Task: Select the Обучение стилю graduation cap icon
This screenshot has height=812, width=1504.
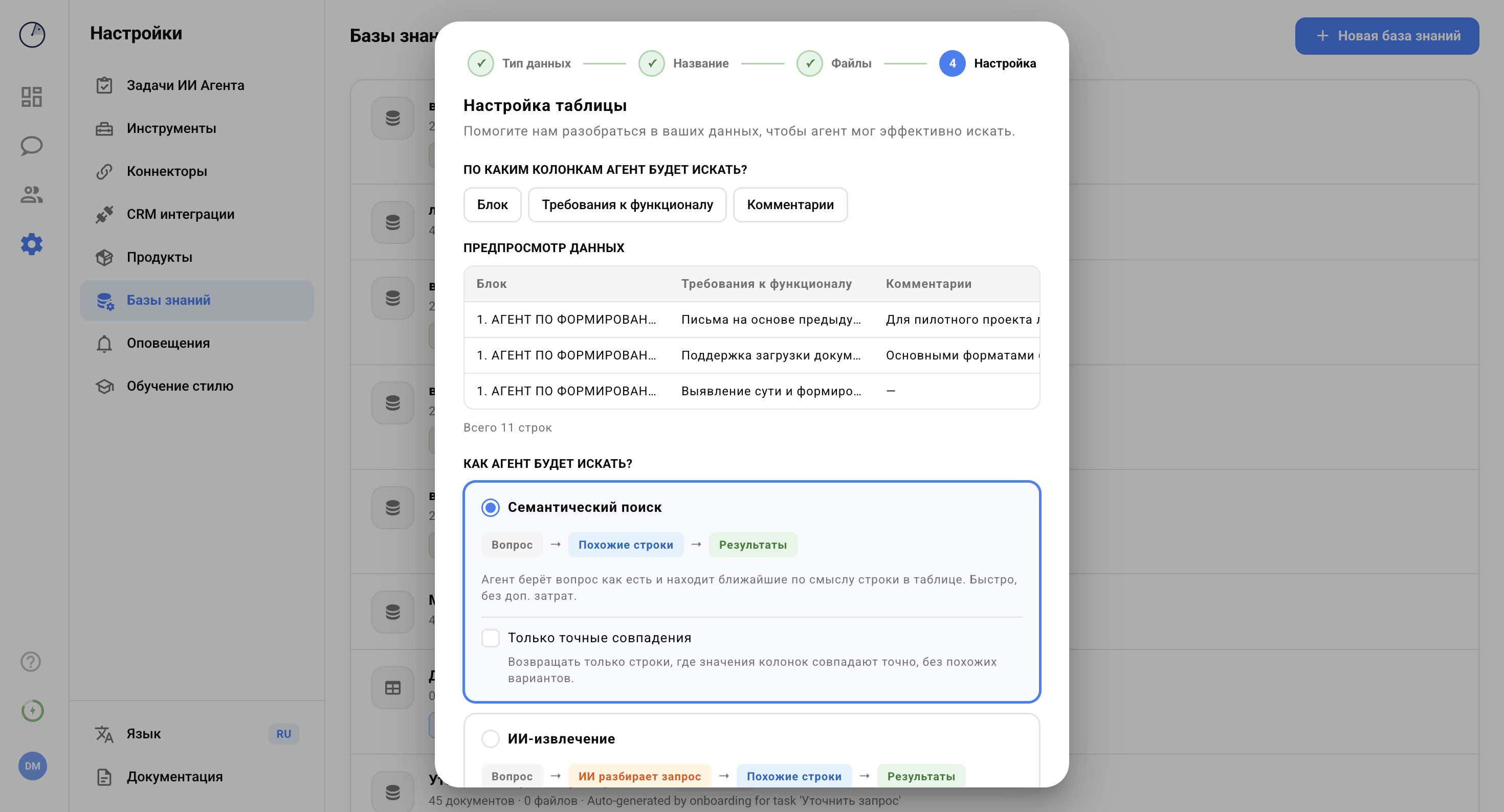Action: click(104, 386)
